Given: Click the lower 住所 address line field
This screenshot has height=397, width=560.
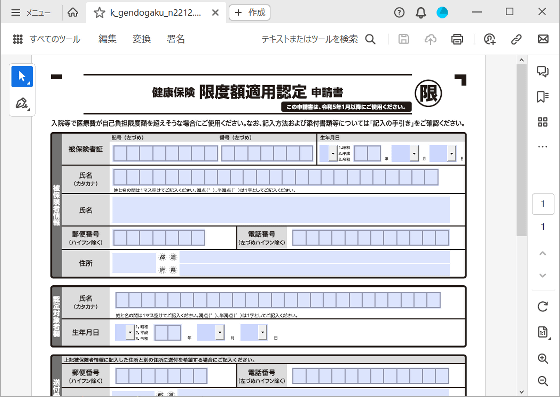Looking at the screenshot, I should pos(314,270).
